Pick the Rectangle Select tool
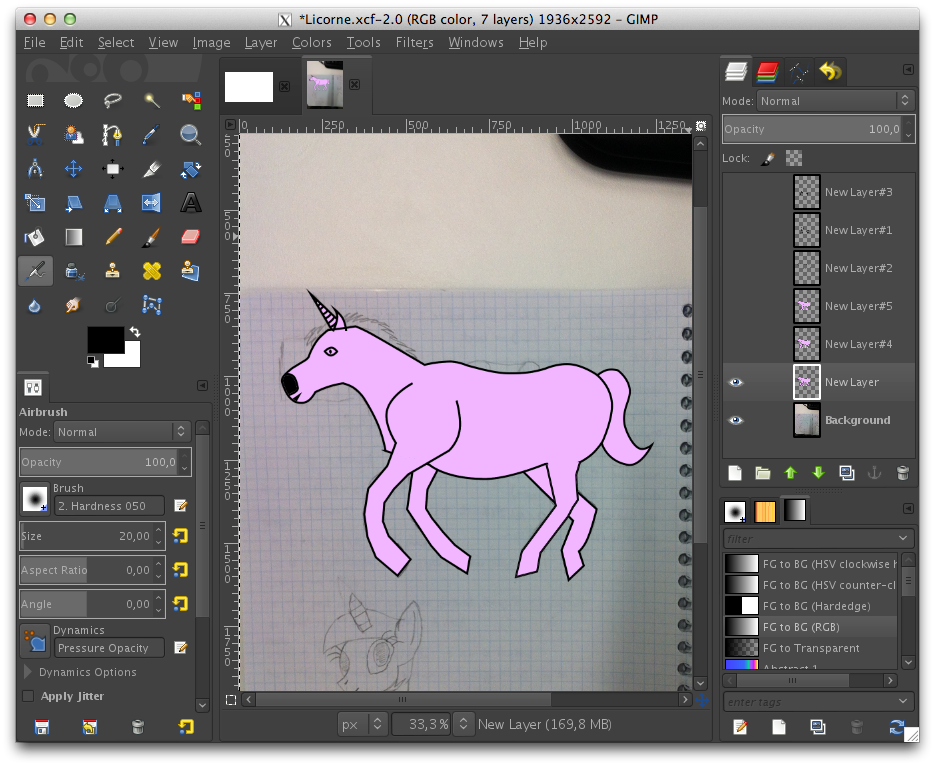Image resolution: width=935 pixels, height=766 pixels. [35, 100]
